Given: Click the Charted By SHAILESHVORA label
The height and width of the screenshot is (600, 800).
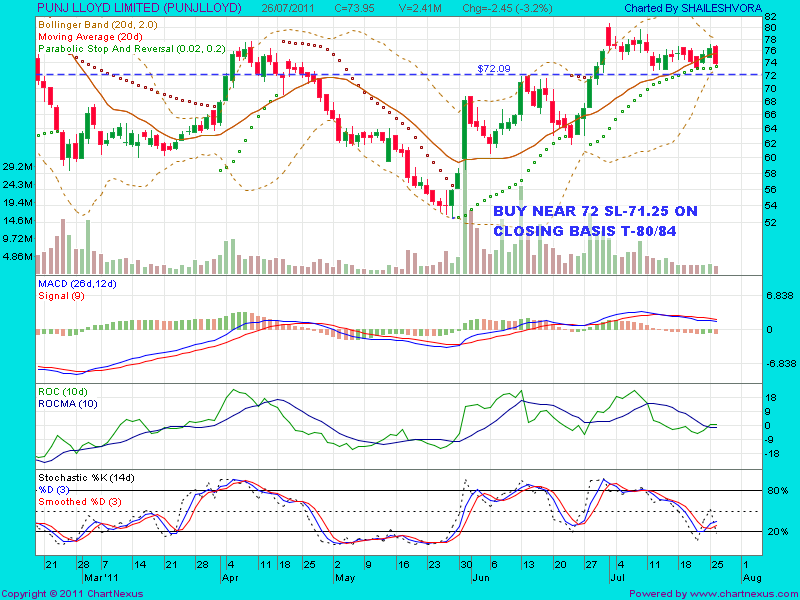Looking at the screenshot, I should click(693, 8).
